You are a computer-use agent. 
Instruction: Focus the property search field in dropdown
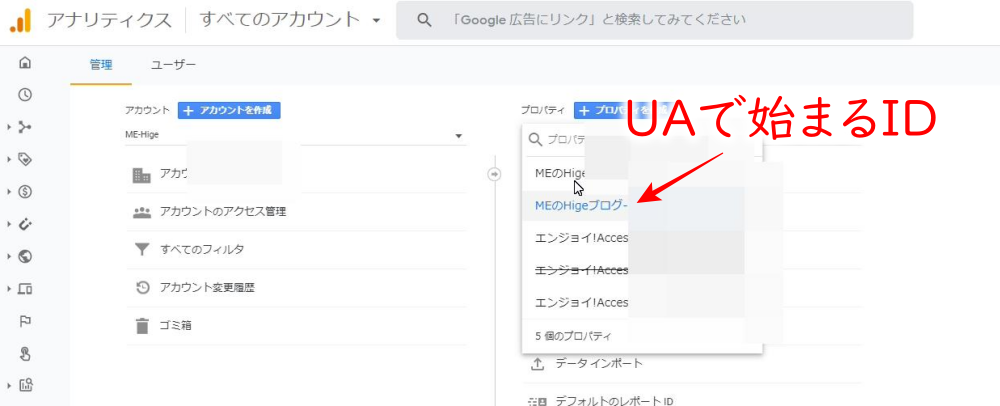click(642, 139)
